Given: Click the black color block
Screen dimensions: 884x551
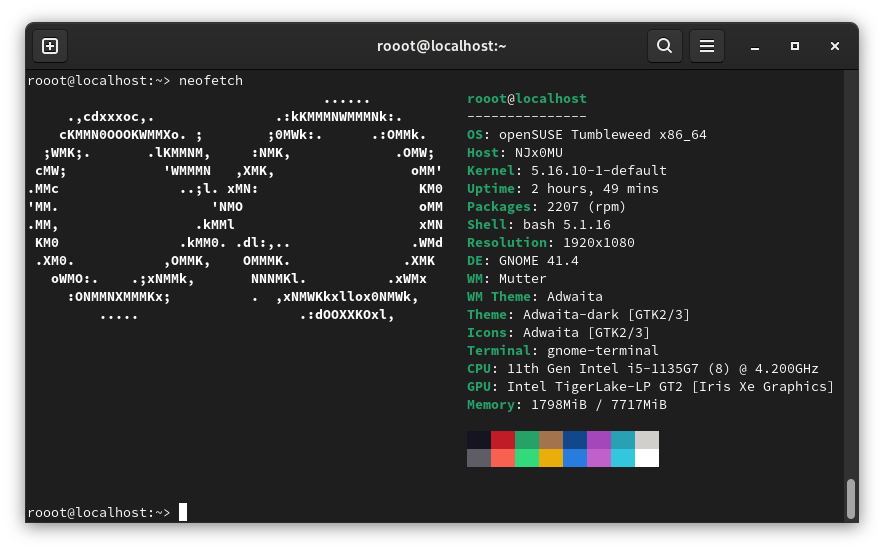Looking at the screenshot, I should [x=479, y=440].
